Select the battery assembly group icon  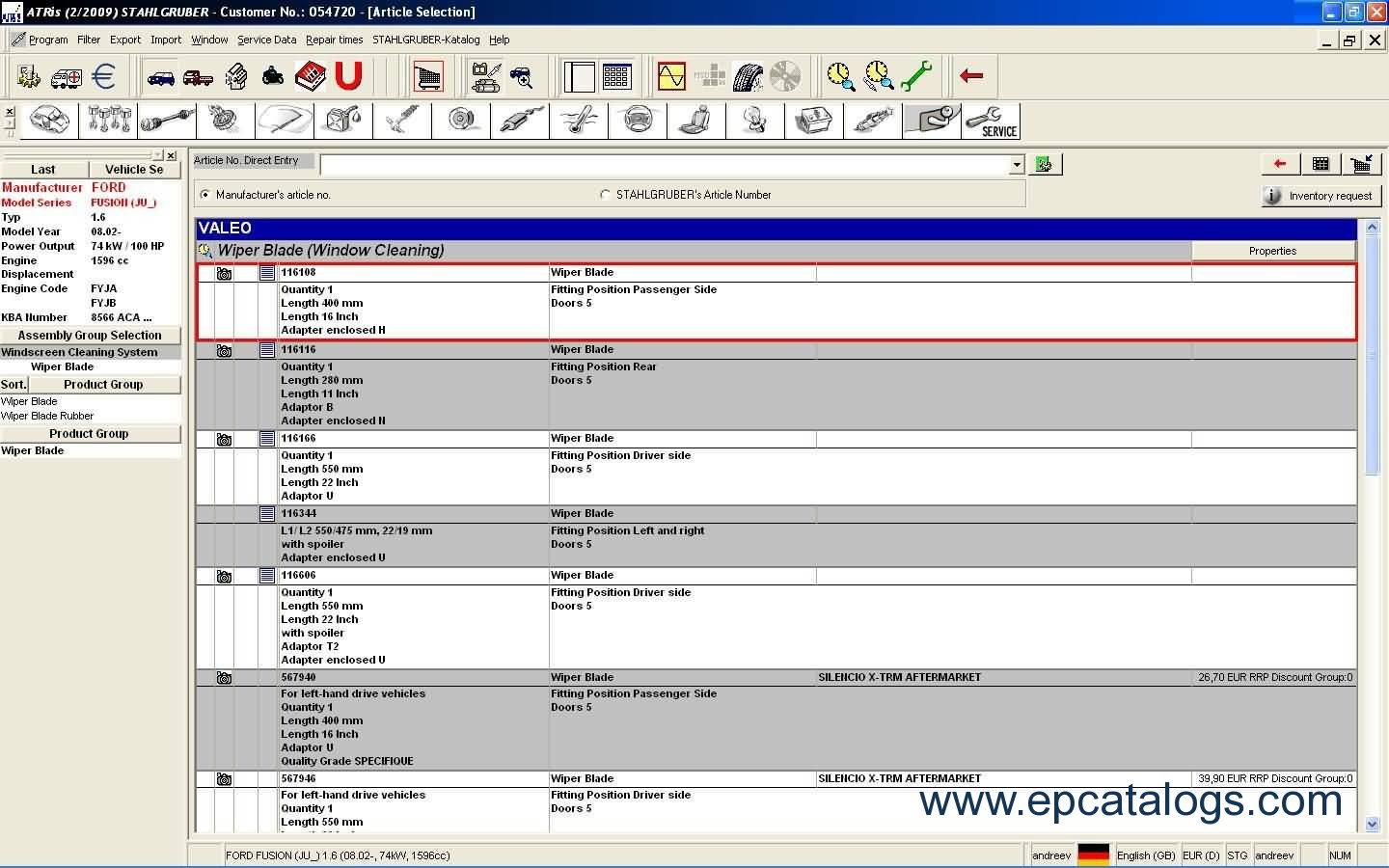point(814,121)
